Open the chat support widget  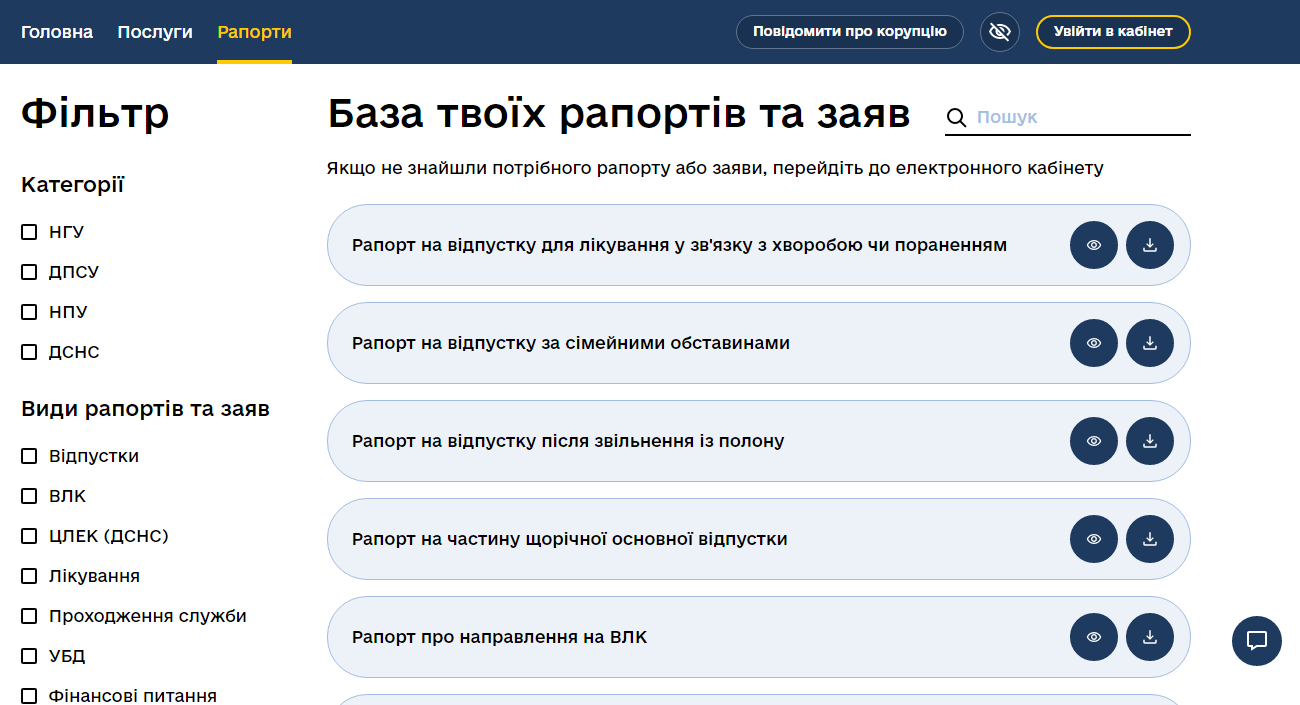(x=1257, y=641)
